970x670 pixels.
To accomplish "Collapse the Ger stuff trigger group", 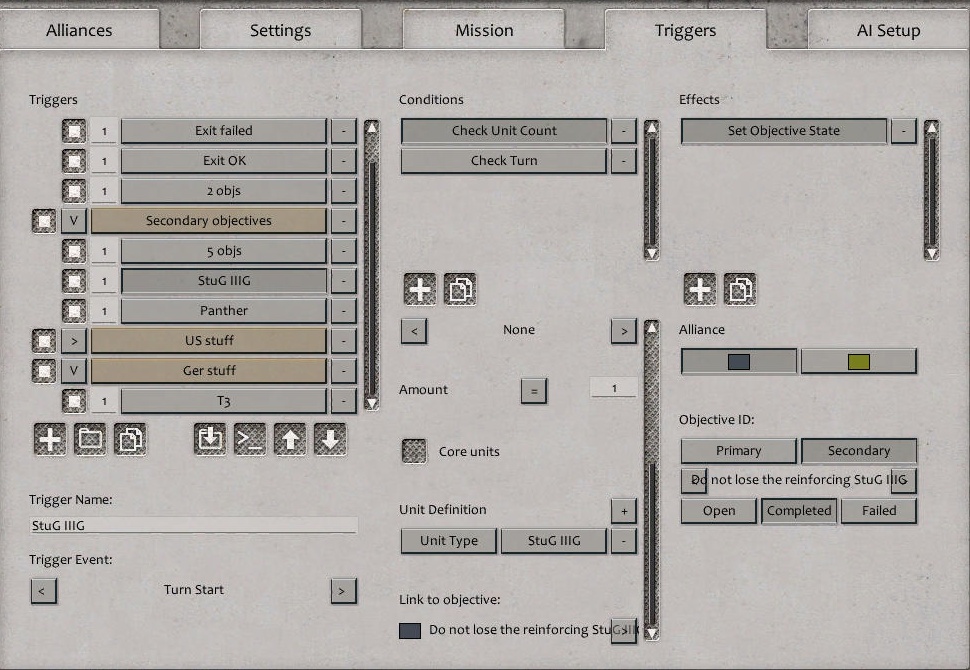I will (73, 370).
